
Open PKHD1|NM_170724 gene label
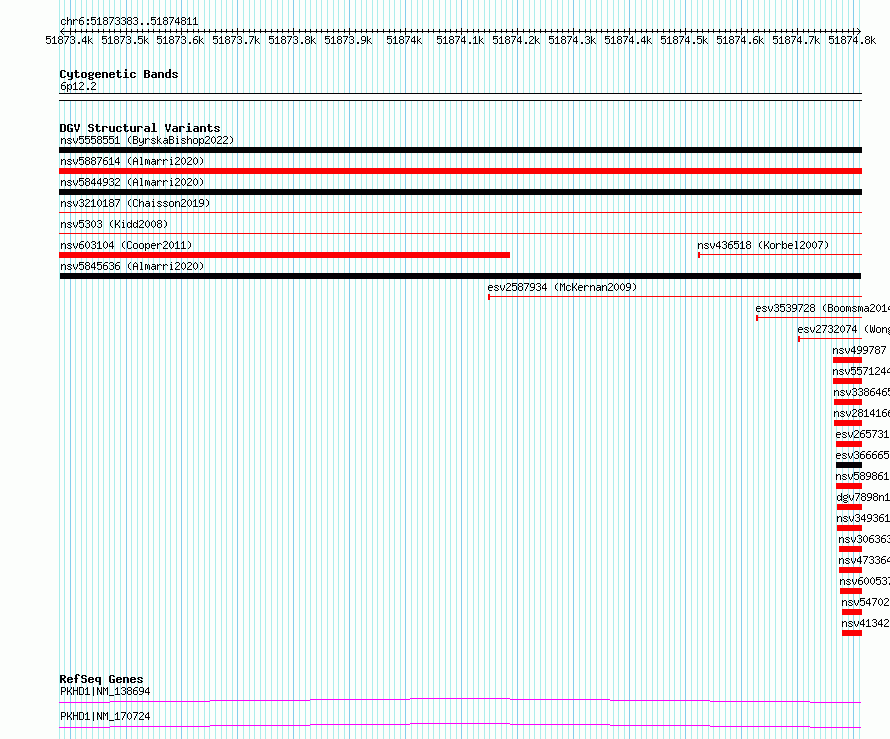click(105, 716)
